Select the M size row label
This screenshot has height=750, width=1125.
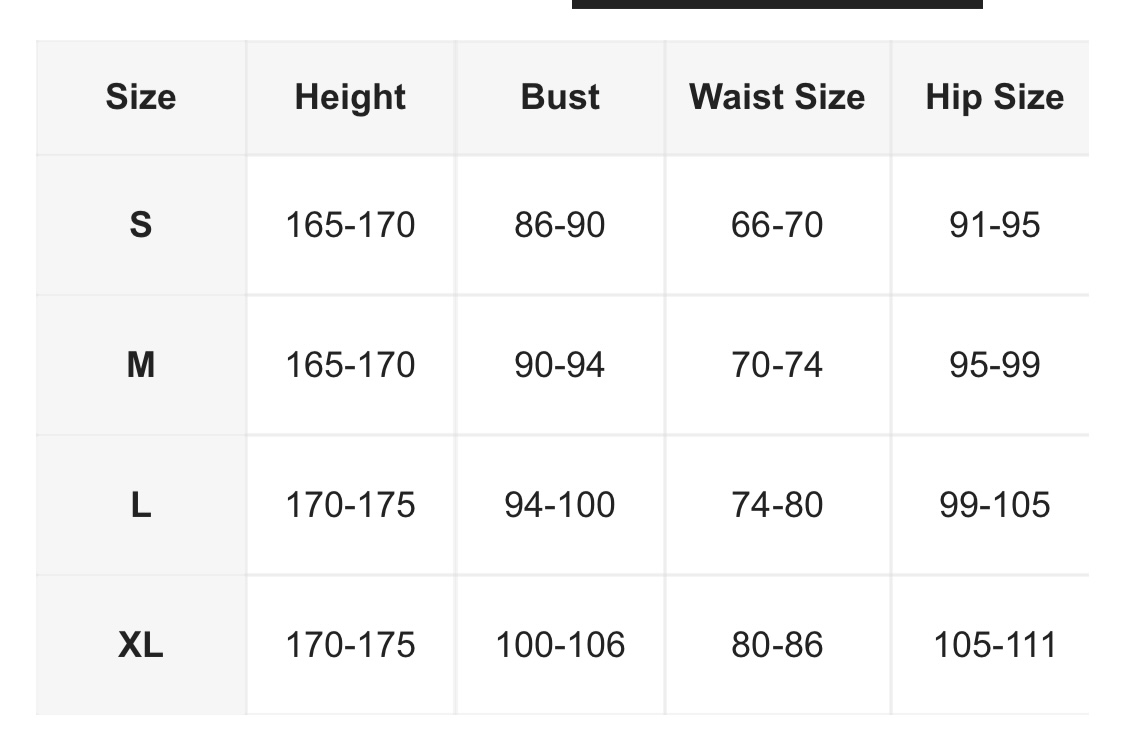140,365
